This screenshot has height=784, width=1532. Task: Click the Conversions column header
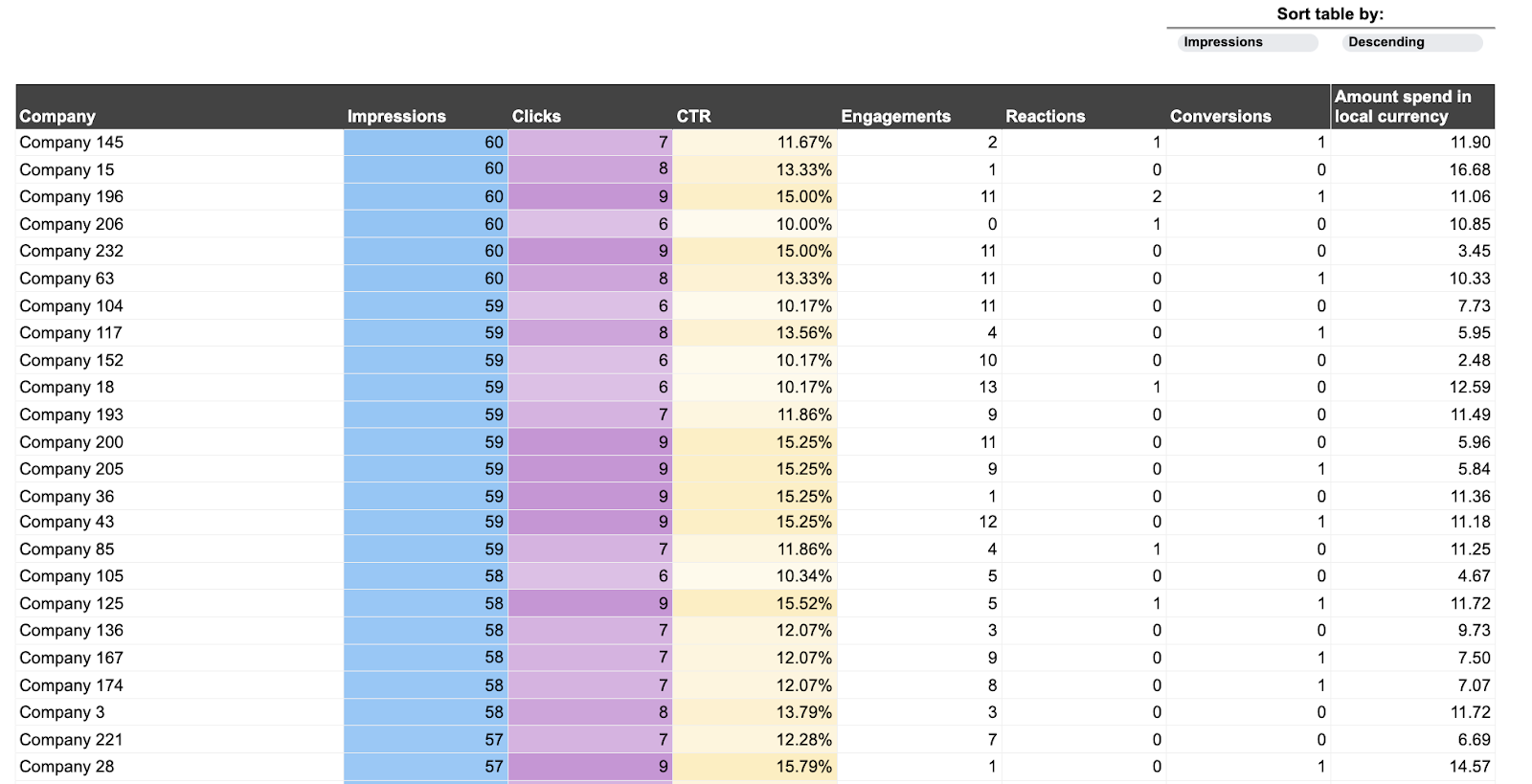[1220, 116]
